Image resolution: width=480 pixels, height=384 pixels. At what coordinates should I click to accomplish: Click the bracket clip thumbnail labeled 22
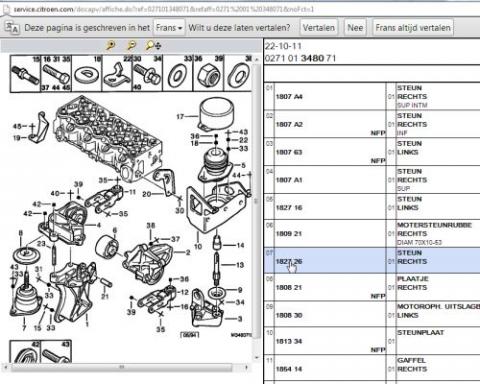pyautogui.click(x=117, y=73)
